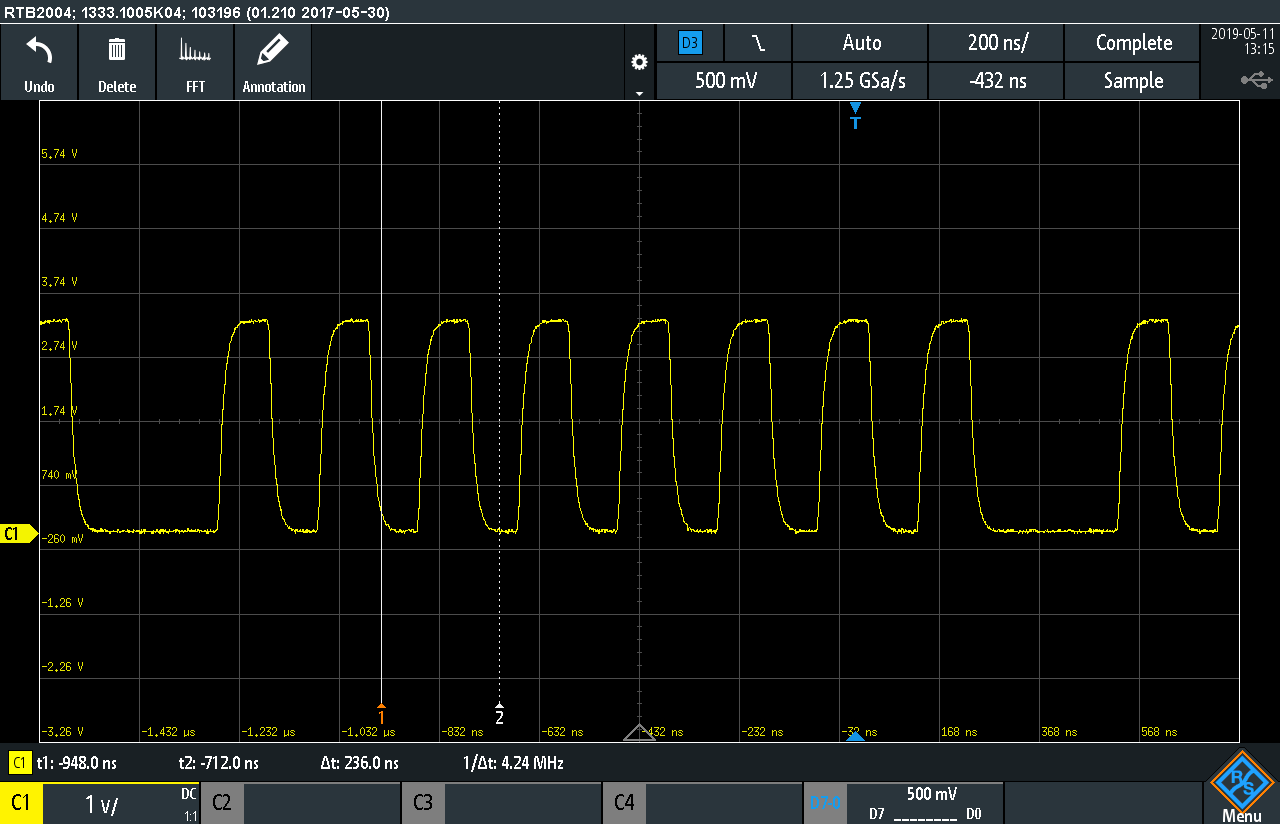Click the digital threshold 500 mV value
Viewport: 1280px width, 824px height.
pos(931,794)
